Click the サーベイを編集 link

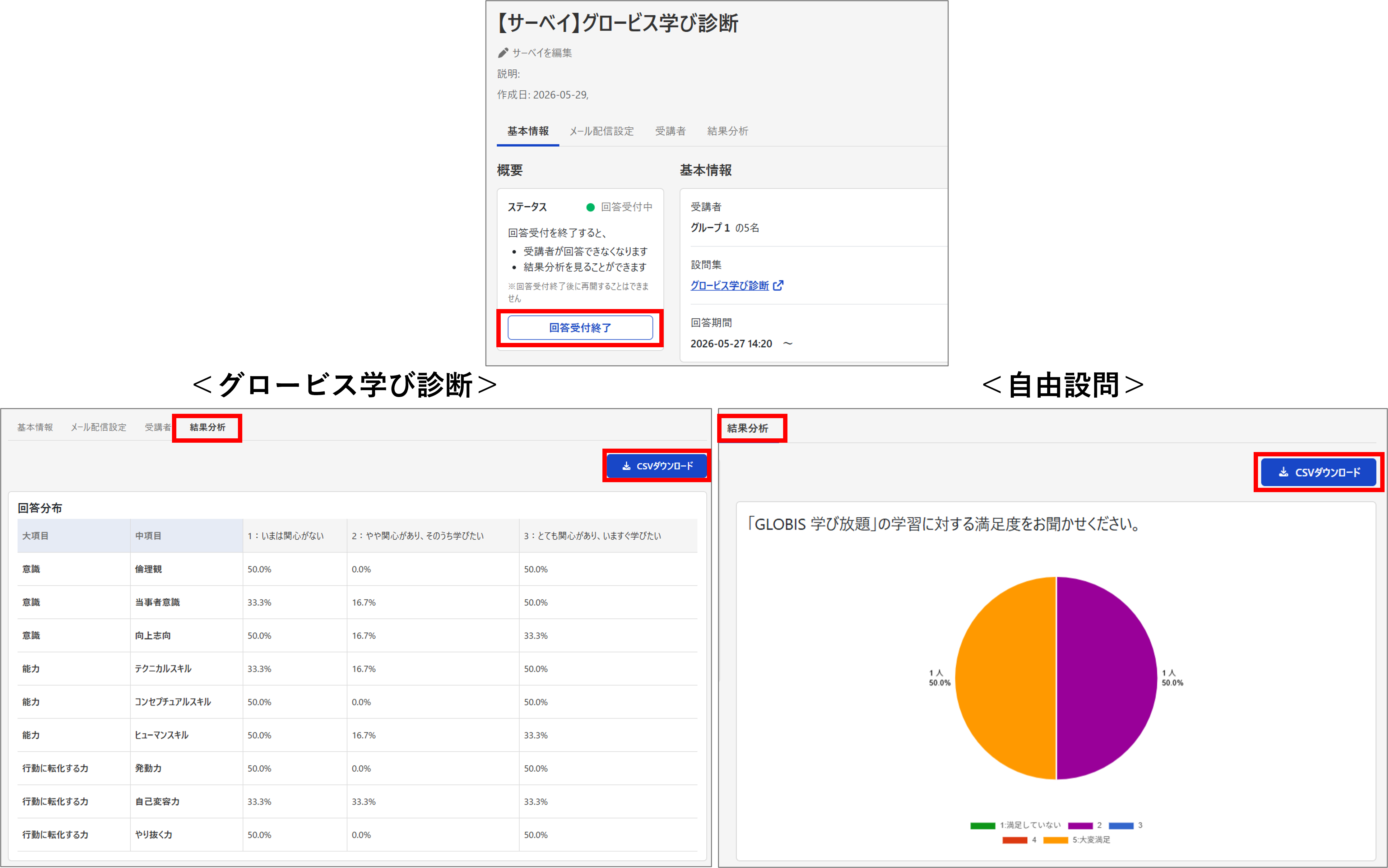click(x=541, y=53)
